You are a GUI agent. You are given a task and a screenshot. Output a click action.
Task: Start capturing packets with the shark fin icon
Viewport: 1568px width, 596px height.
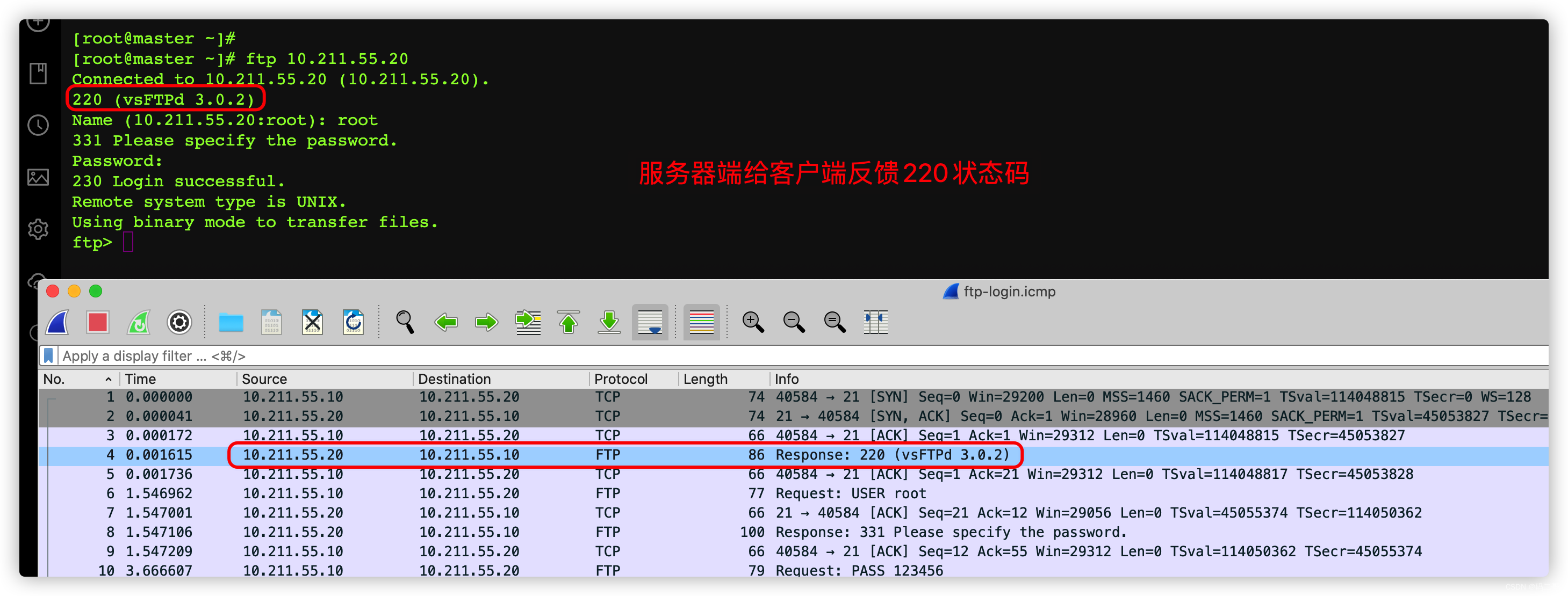(58, 322)
